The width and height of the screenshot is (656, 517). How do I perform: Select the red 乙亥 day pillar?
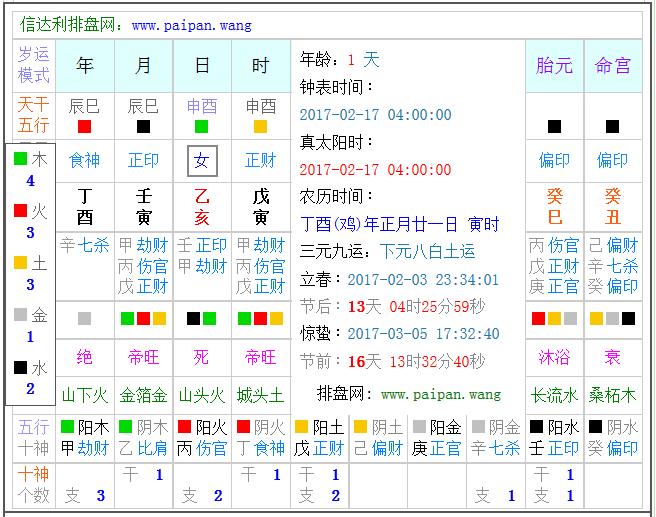click(202, 207)
